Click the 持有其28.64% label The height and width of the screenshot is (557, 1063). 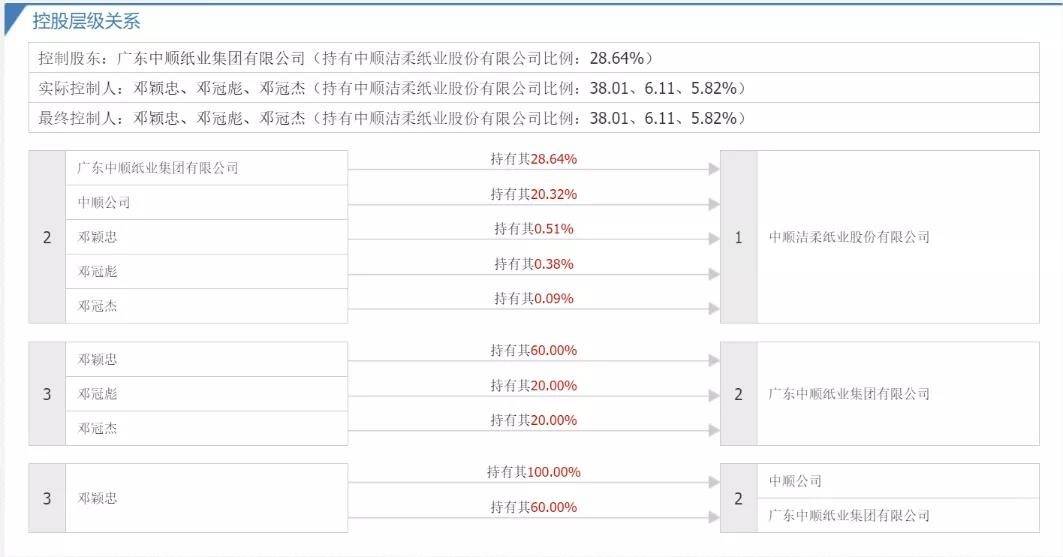pyautogui.click(x=534, y=159)
